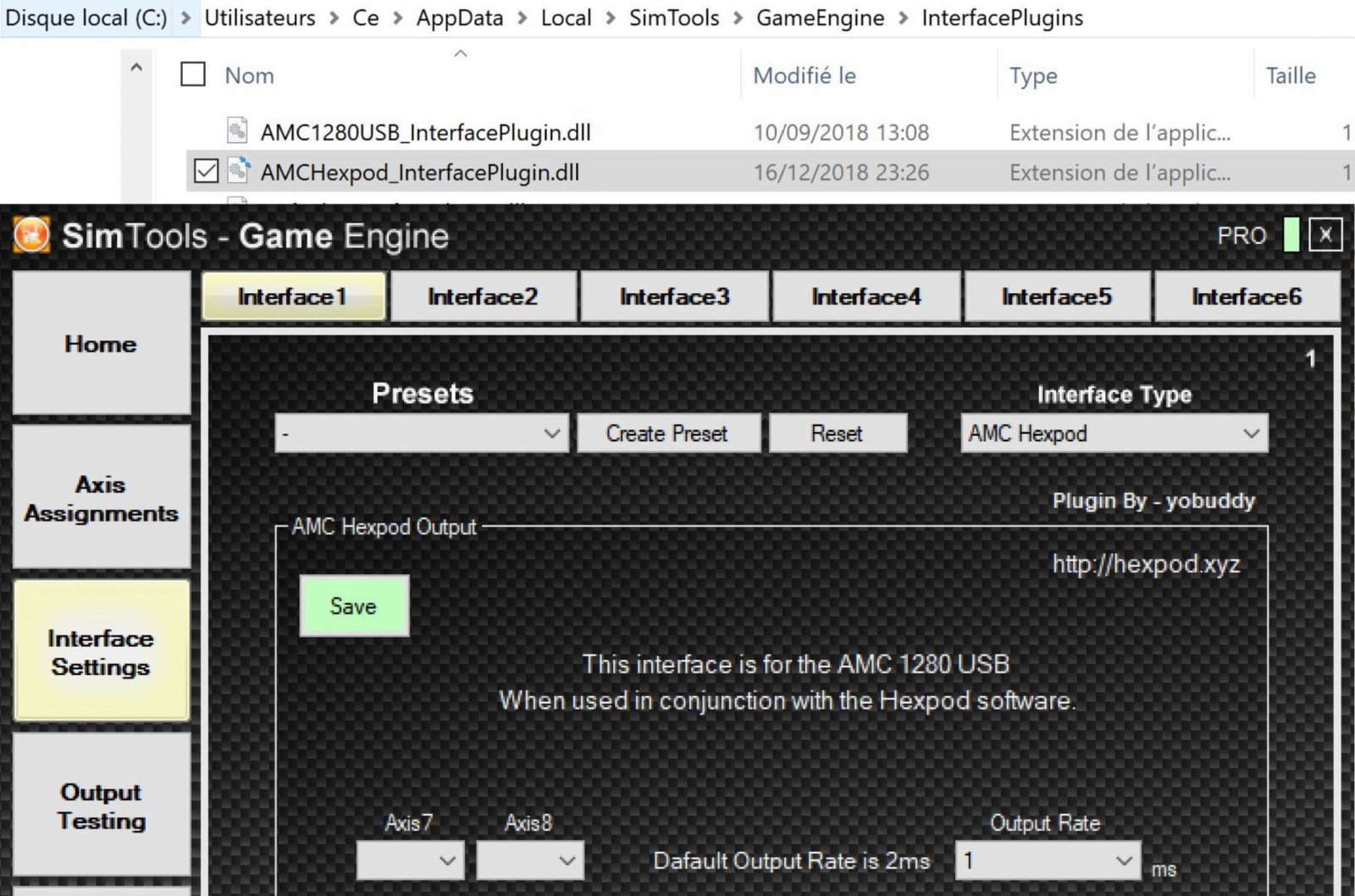The width and height of the screenshot is (1355, 896).
Task: Expand breadcrumb chevron after SimTools
Action: click(x=738, y=18)
